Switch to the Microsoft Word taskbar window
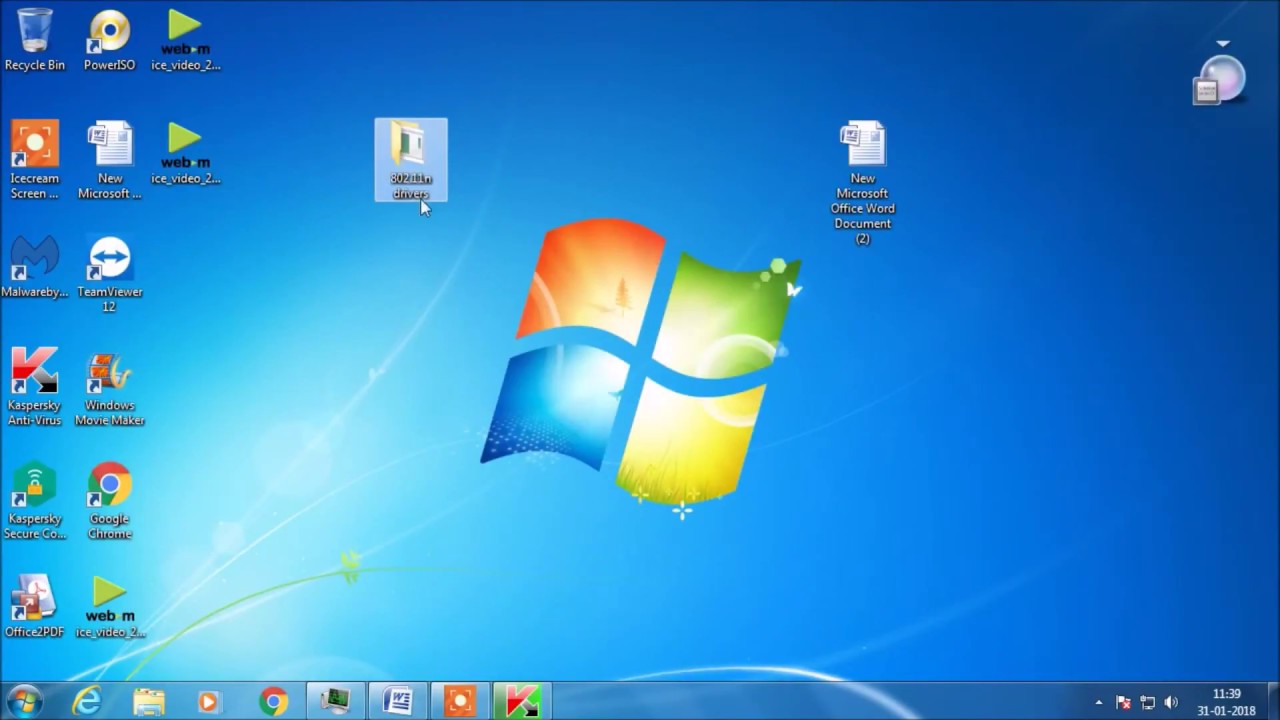 click(x=397, y=702)
